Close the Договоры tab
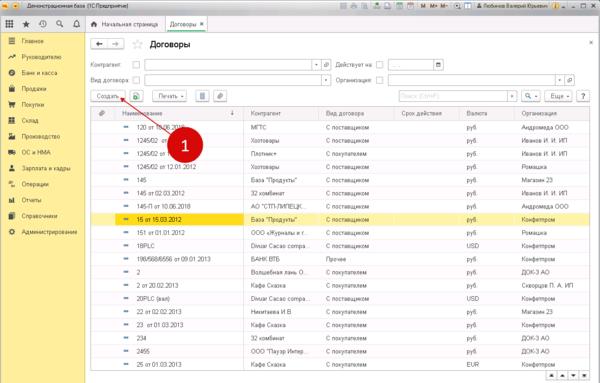Viewport: 600px width, 383px height. click(x=202, y=24)
